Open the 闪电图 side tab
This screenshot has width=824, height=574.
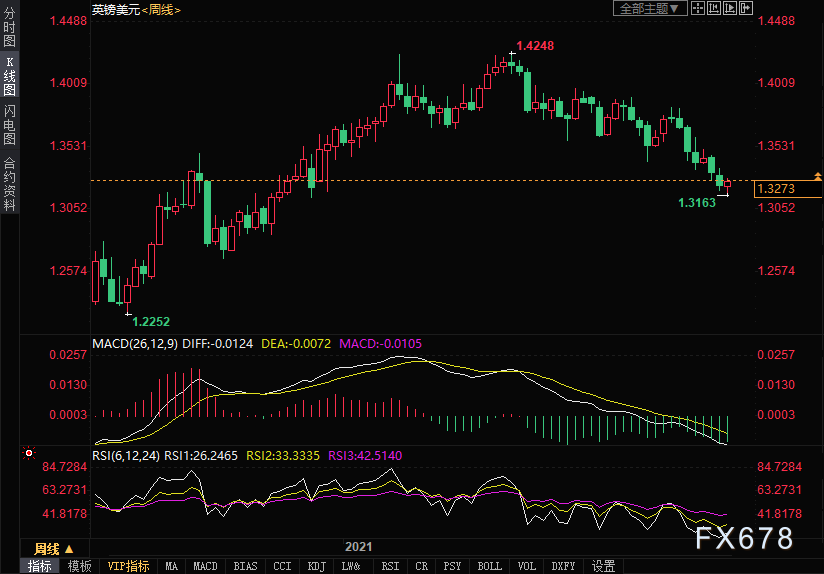click(9, 125)
